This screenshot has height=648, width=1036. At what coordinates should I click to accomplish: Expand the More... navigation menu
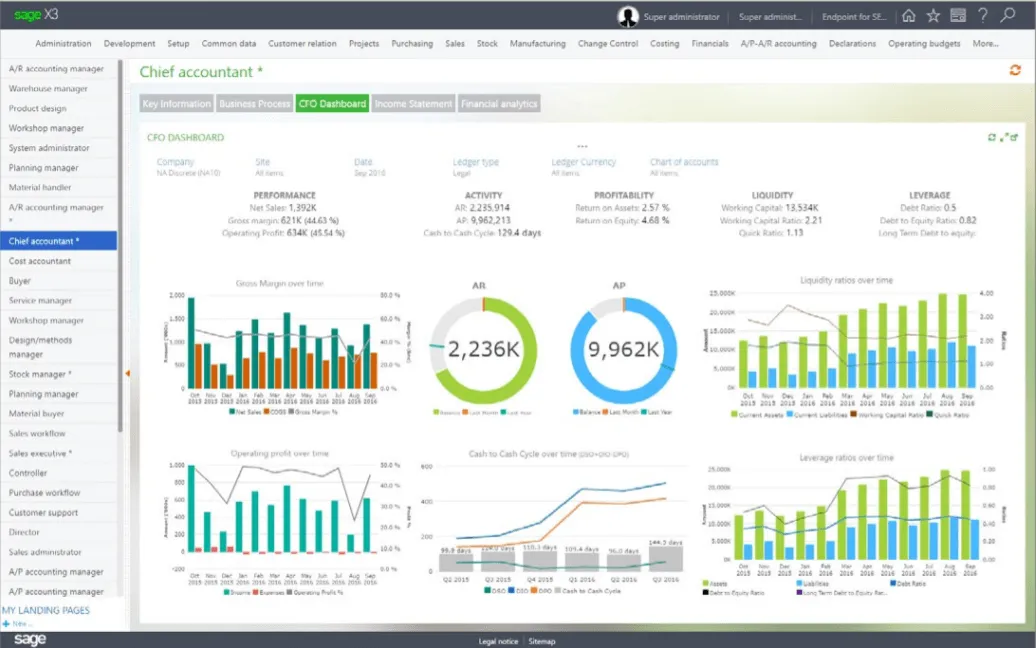tap(985, 44)
